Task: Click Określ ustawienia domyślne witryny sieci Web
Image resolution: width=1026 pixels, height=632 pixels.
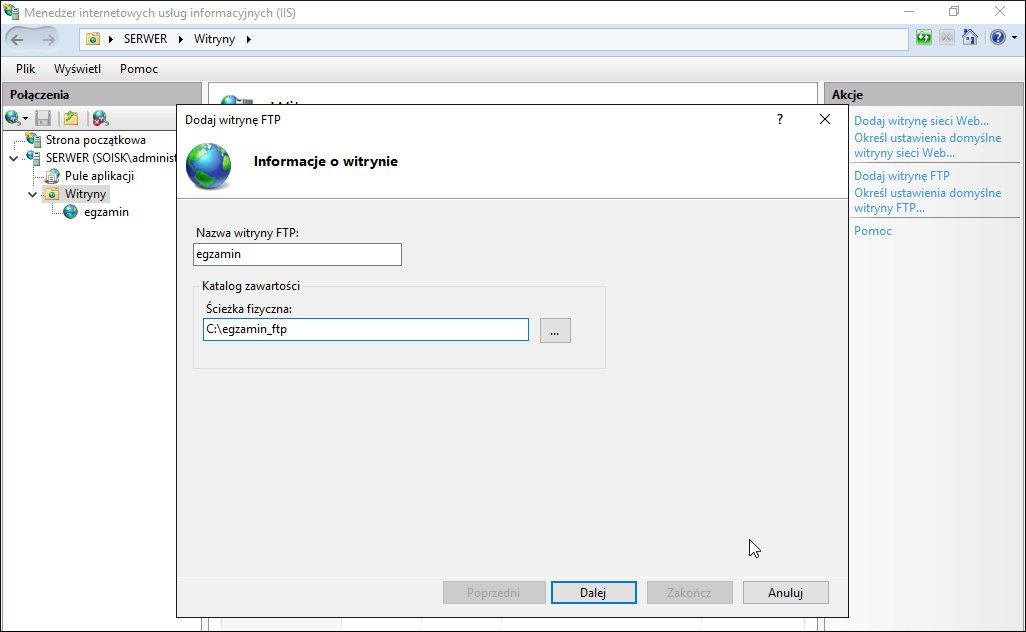Action: (x=927, y=145)
